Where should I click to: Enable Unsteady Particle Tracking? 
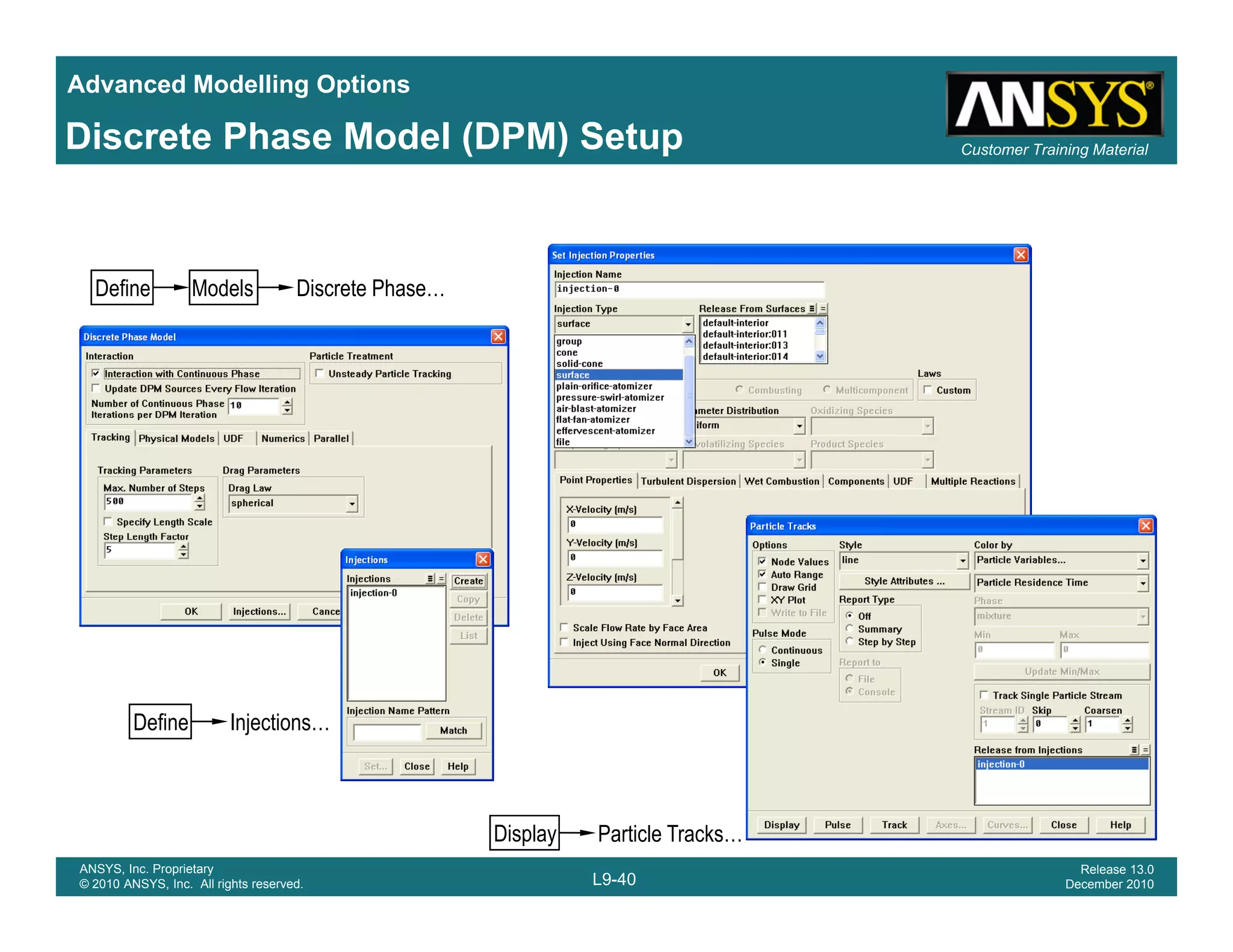[320, 373]
